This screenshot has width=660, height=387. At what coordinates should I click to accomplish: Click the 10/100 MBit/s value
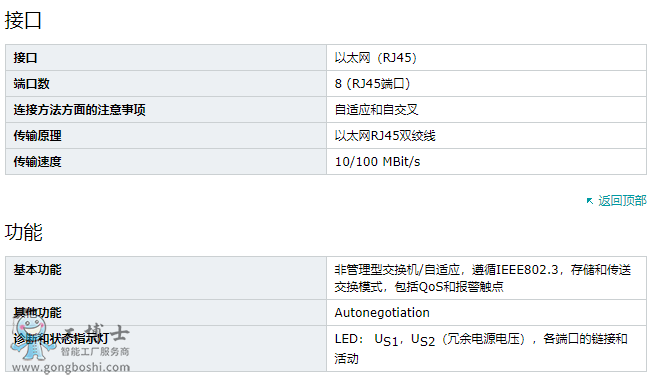[377, 161]
